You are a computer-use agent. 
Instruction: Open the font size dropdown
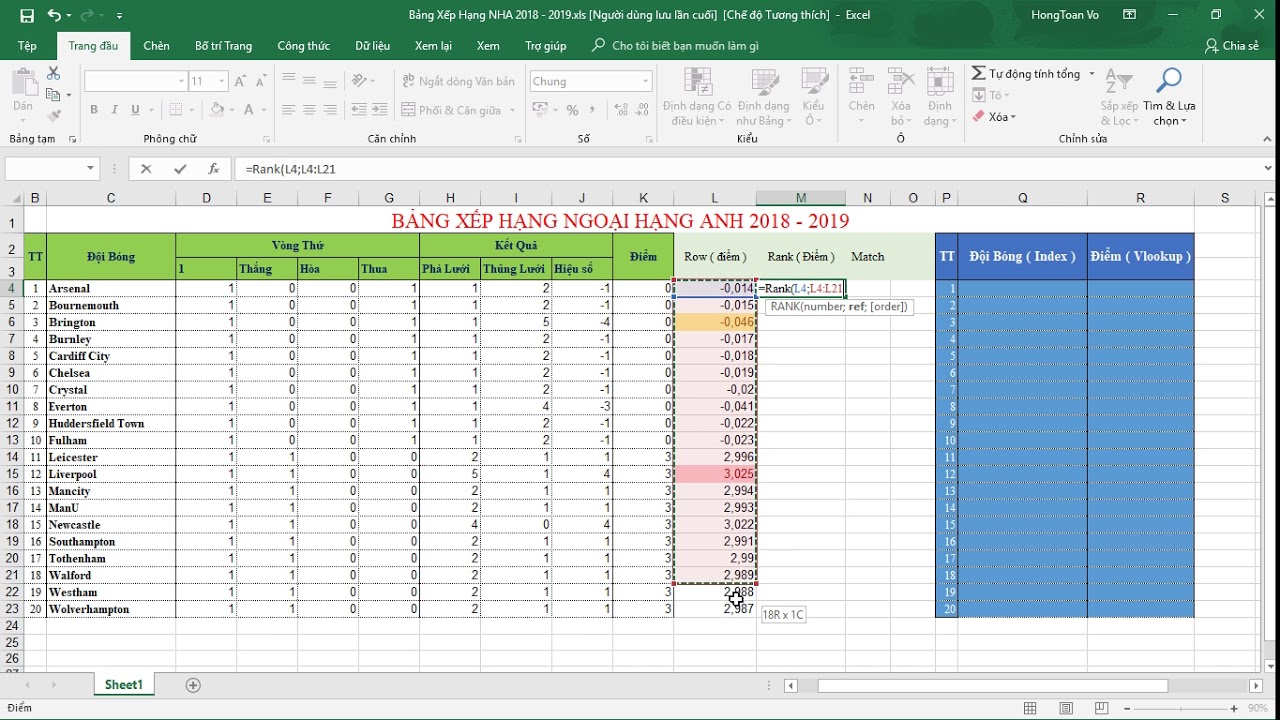pos(222,82)
